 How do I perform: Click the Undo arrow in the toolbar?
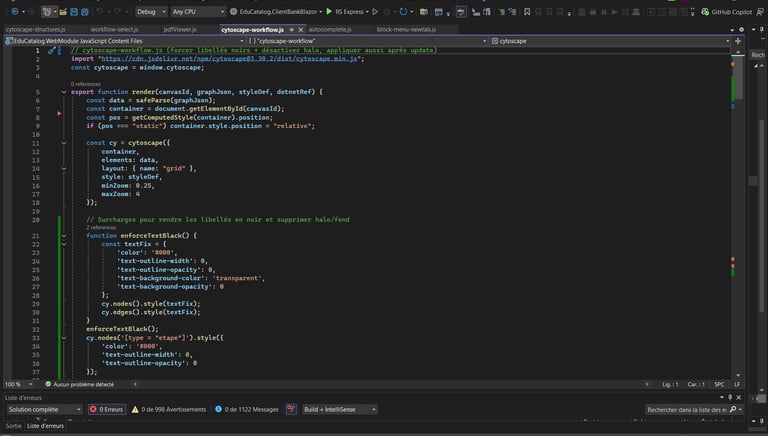(x=101, y=11)
